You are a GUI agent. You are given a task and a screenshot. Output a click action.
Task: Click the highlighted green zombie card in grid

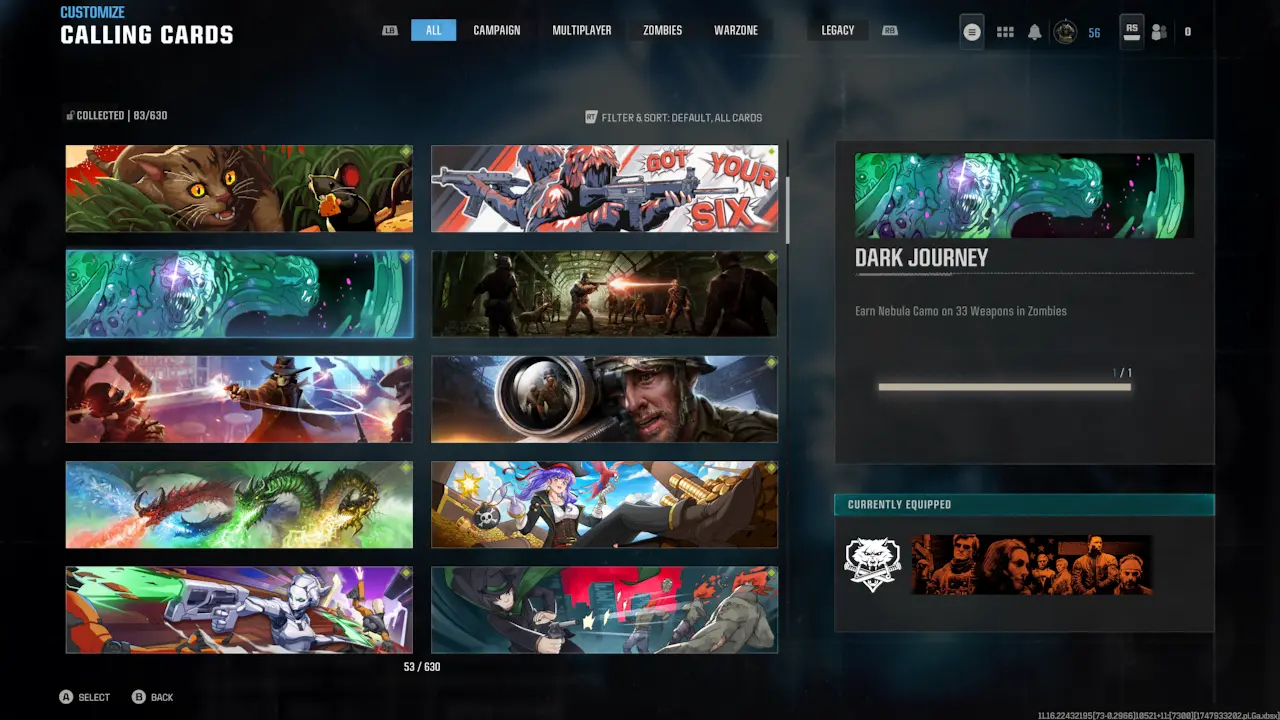pyautogui.click(x=239, y=294)
